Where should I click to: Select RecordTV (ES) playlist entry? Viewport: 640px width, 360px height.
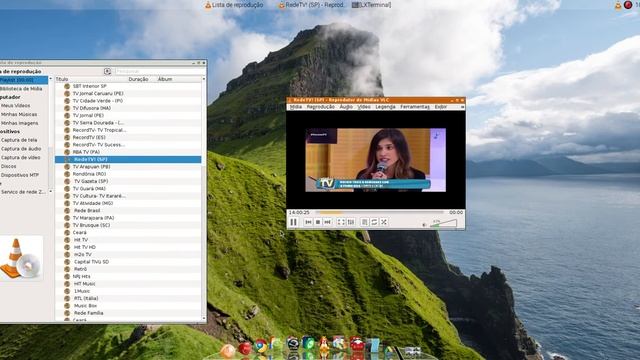coord(128,138)
